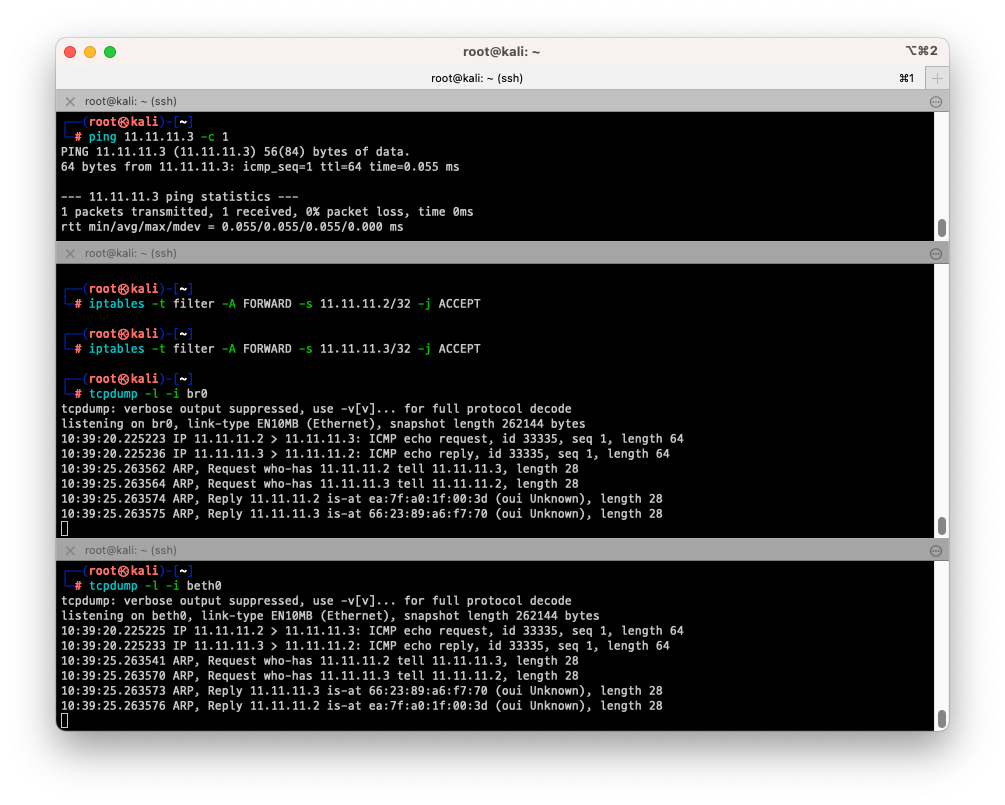Click the '--- 11.11.11.3 ping statistics ---' line
1005x805 pixels.
click(179, 197)
